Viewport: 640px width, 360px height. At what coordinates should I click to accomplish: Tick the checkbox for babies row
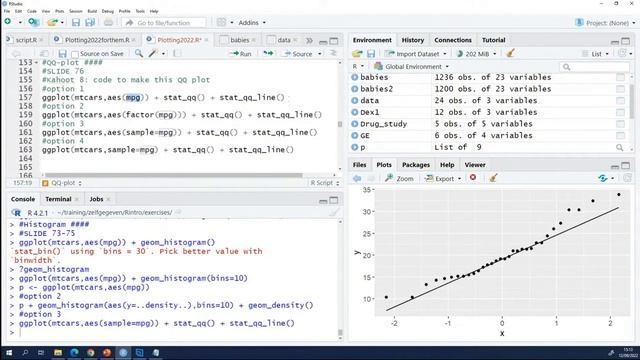620,77
